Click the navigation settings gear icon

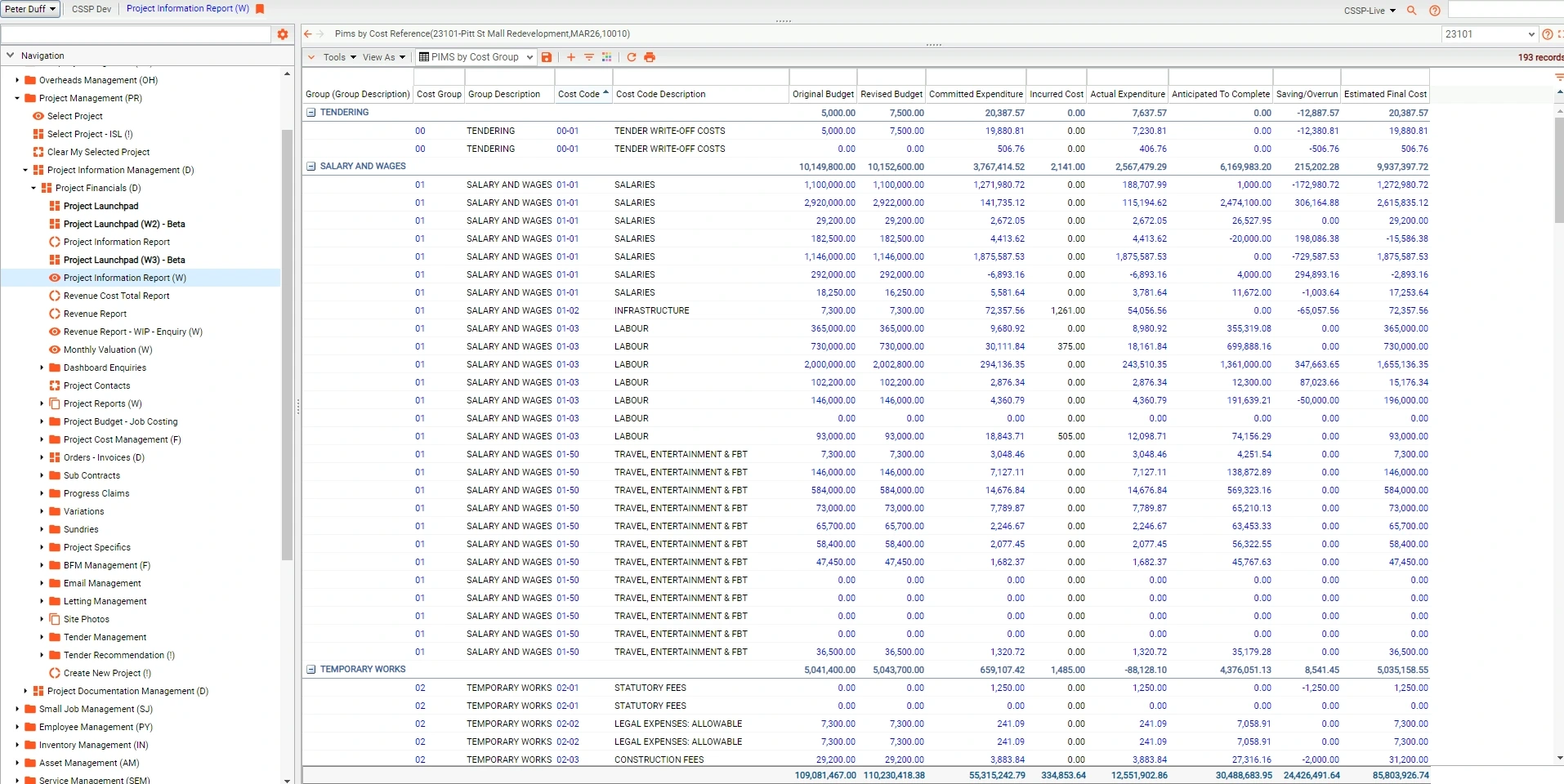(283, 34)
